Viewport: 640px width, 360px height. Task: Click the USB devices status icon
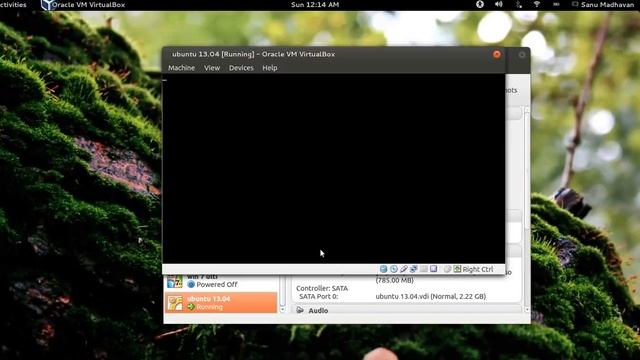(x=404, y=269)
